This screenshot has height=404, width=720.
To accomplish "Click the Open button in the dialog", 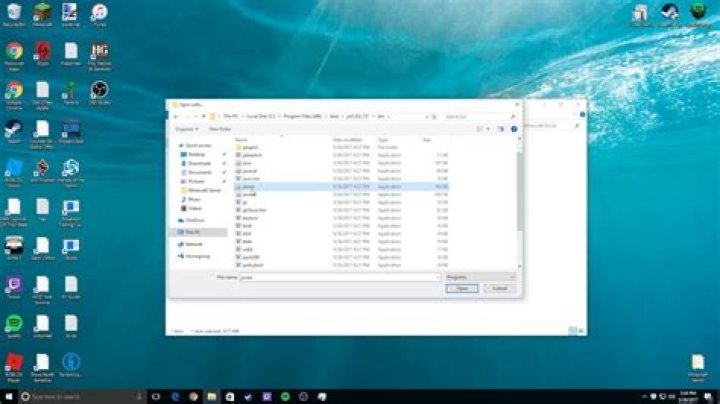I will click(x=462, y=288).
